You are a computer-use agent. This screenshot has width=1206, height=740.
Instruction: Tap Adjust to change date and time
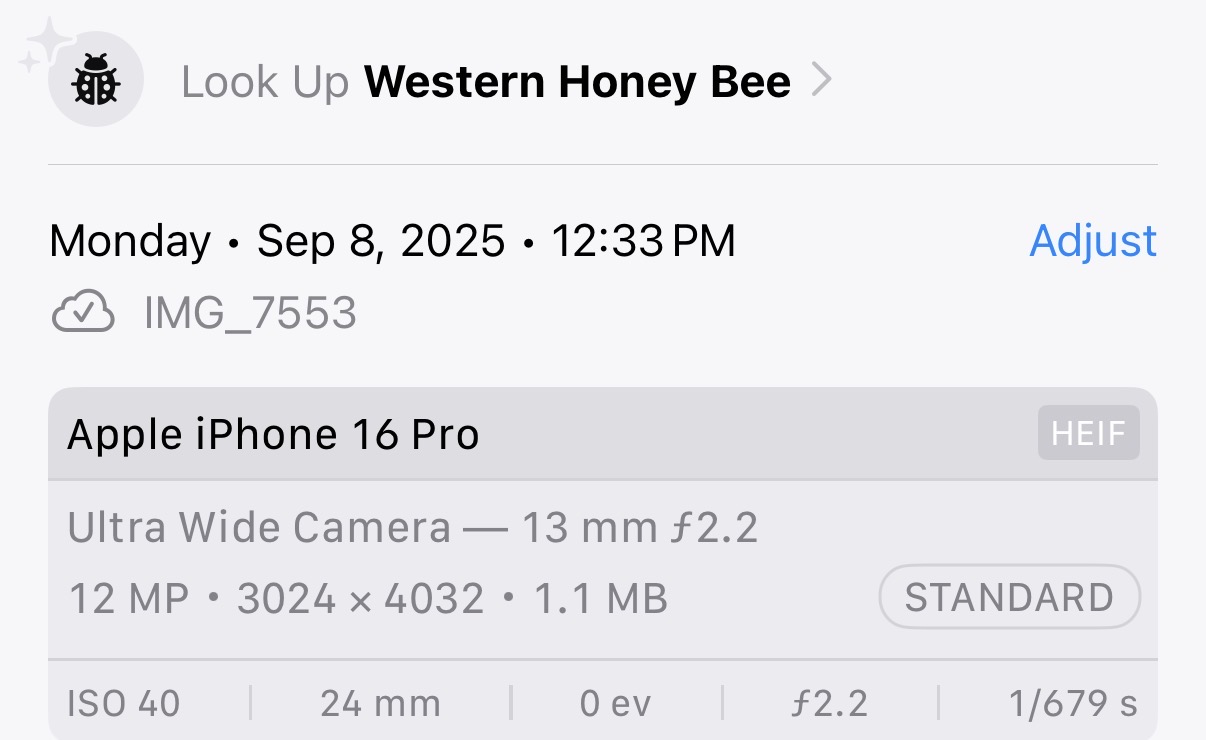pyautogui.click(x=1093, y=241)
